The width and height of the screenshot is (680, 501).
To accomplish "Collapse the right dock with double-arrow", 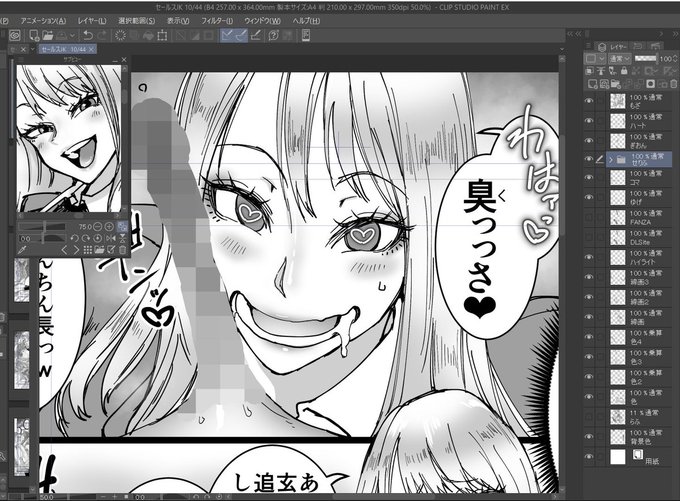I will pos(676,34).
